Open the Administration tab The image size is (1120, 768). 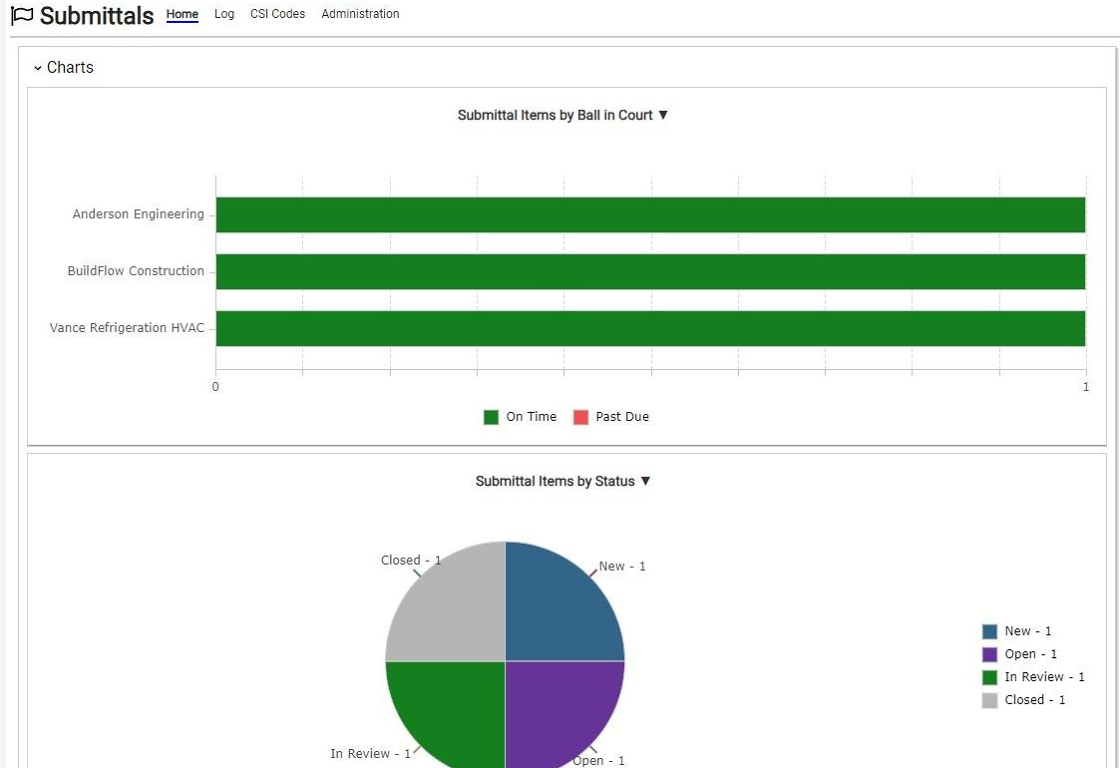[x=360, y=14]
